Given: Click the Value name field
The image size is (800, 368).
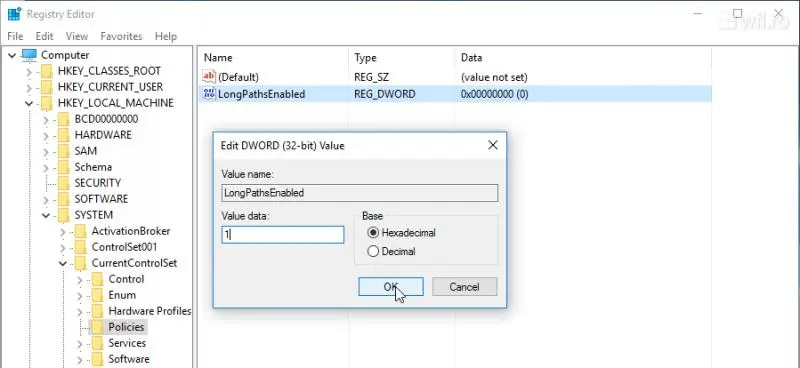Looking at the screenshot, I should click(x=360, y=193).
